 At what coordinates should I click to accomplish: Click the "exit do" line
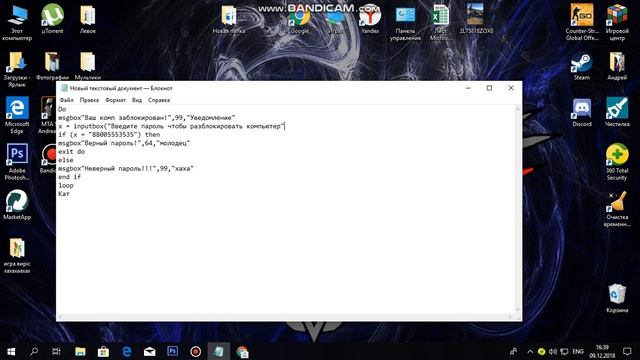click(71, 151)
